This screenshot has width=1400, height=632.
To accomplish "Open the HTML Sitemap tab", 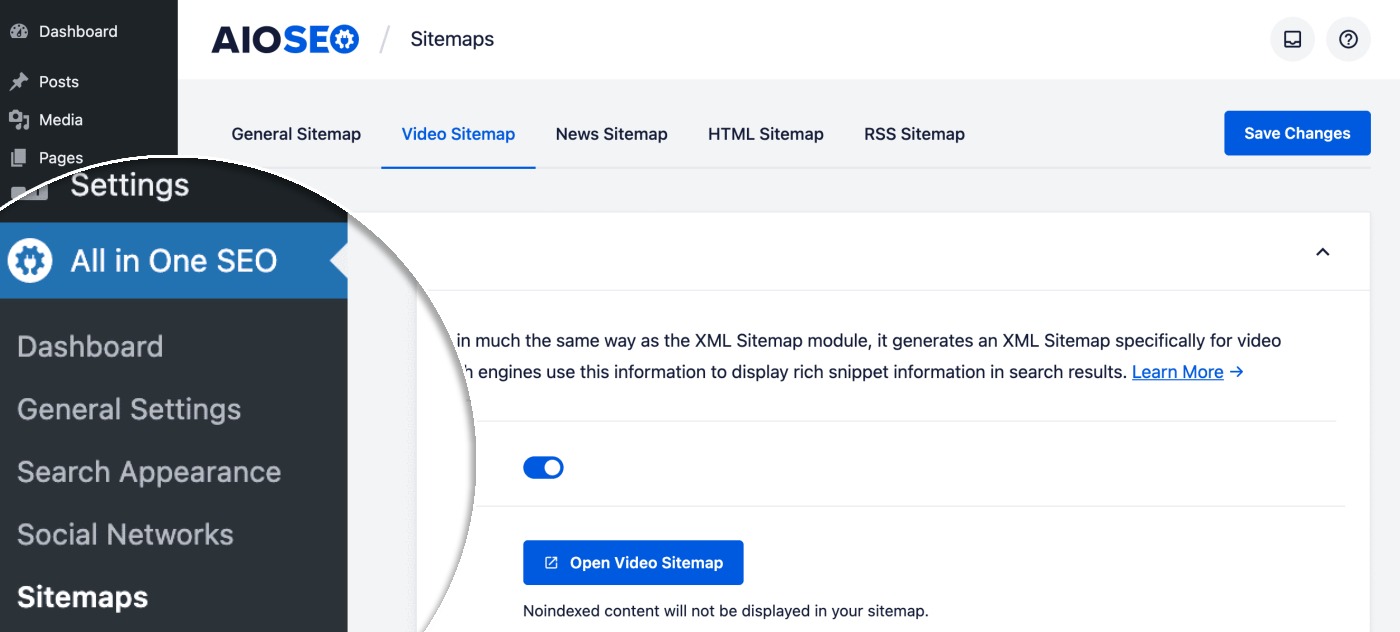I will tap(765, 134).
